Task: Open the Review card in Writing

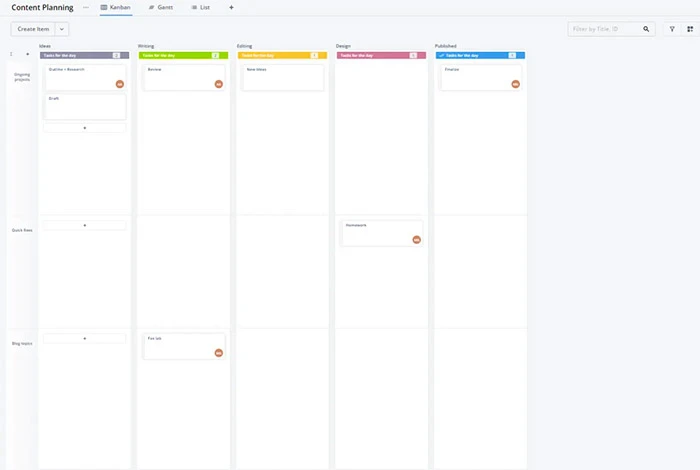Action: point(183,78)
